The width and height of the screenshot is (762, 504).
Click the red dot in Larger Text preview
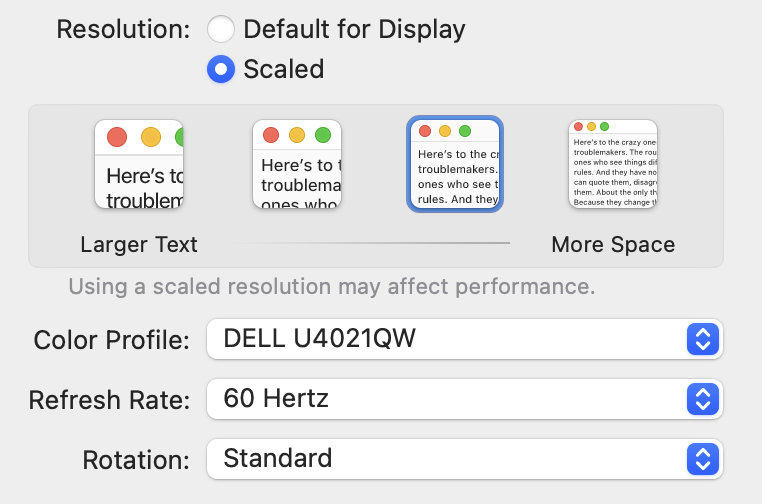117,137
